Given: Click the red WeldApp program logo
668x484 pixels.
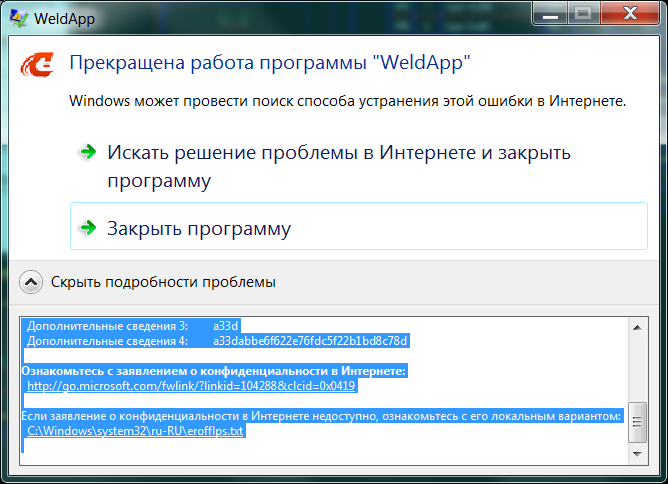Looking at the screenshot, I should coord(37,65).
